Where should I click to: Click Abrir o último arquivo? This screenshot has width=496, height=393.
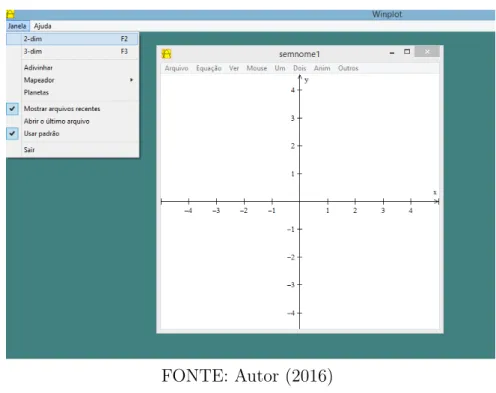[x=57, y=121]
